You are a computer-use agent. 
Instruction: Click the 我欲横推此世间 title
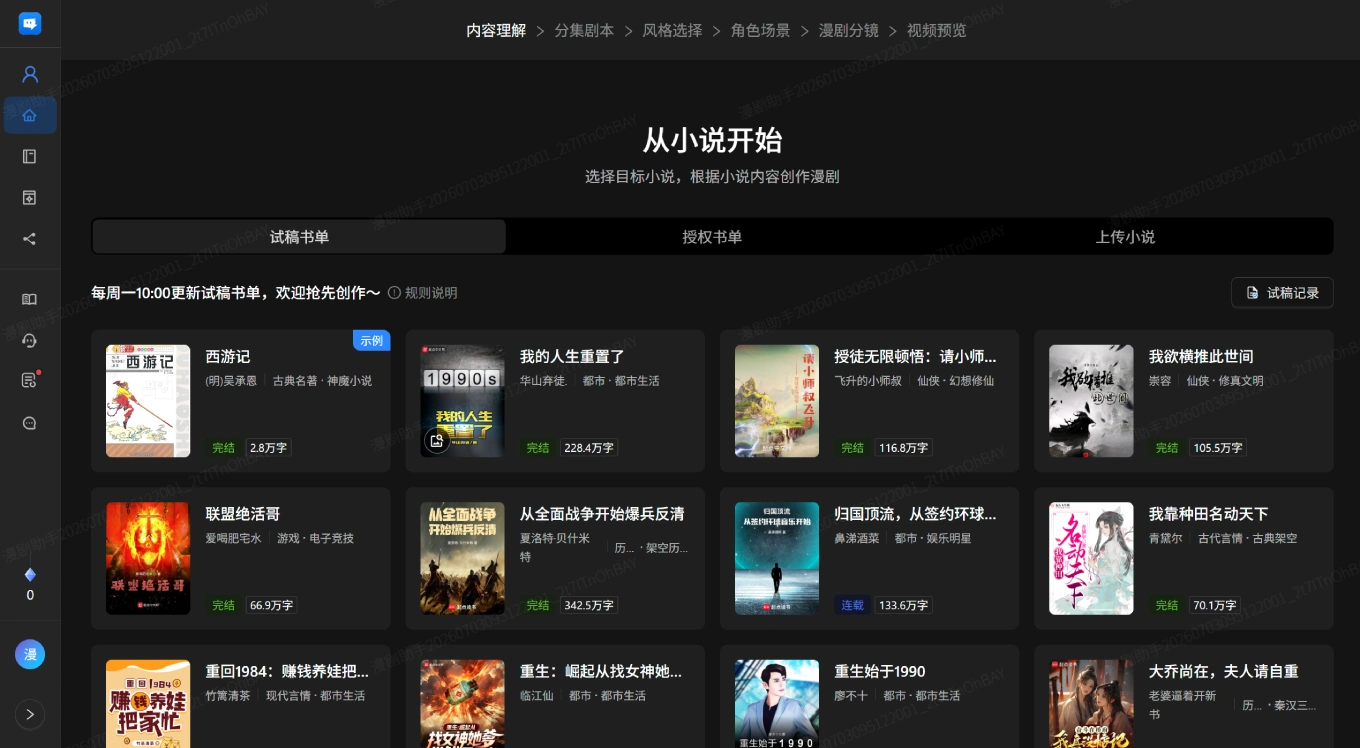point(1201,357)
